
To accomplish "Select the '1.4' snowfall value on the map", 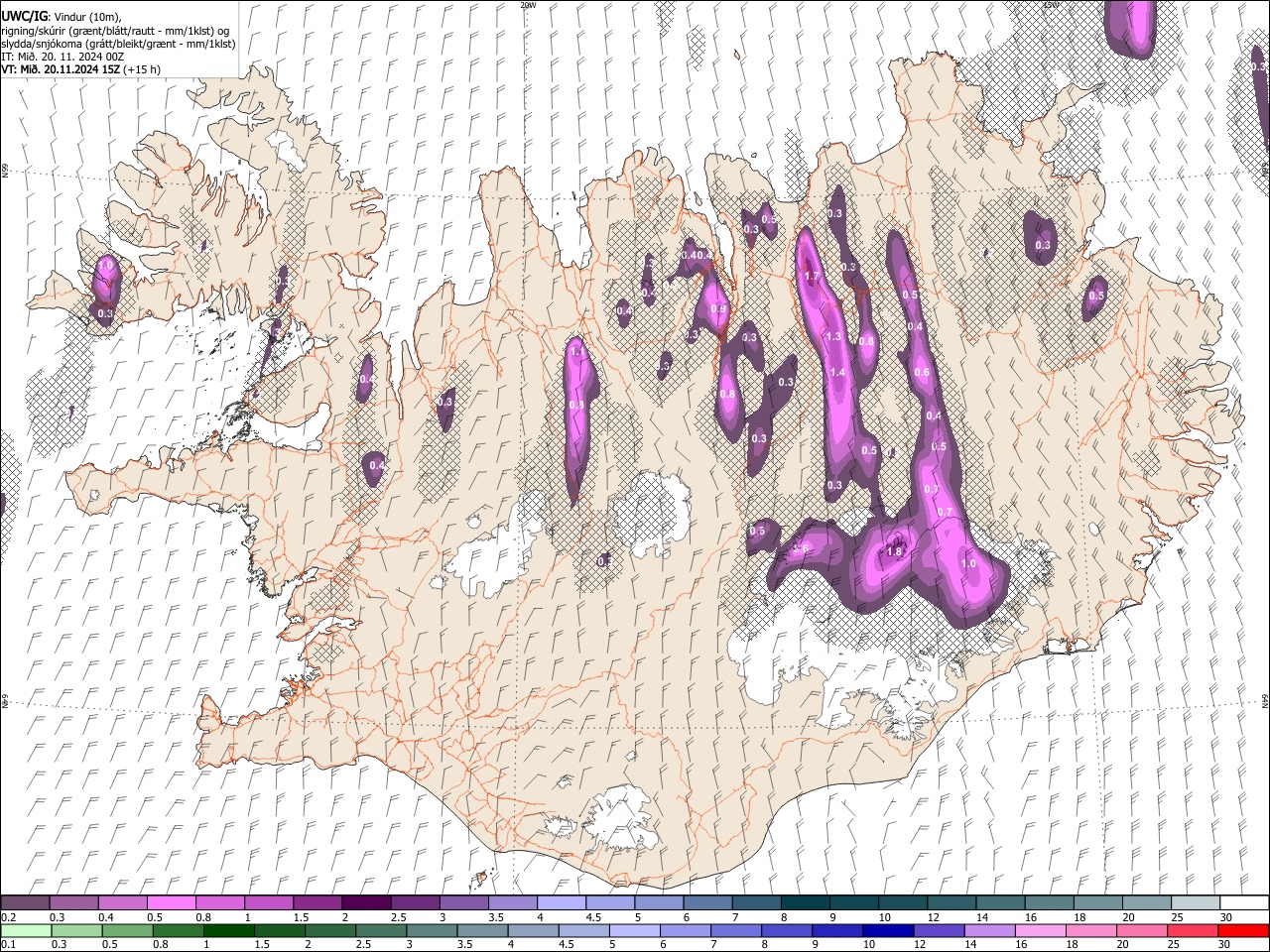I will click(837, 372).
